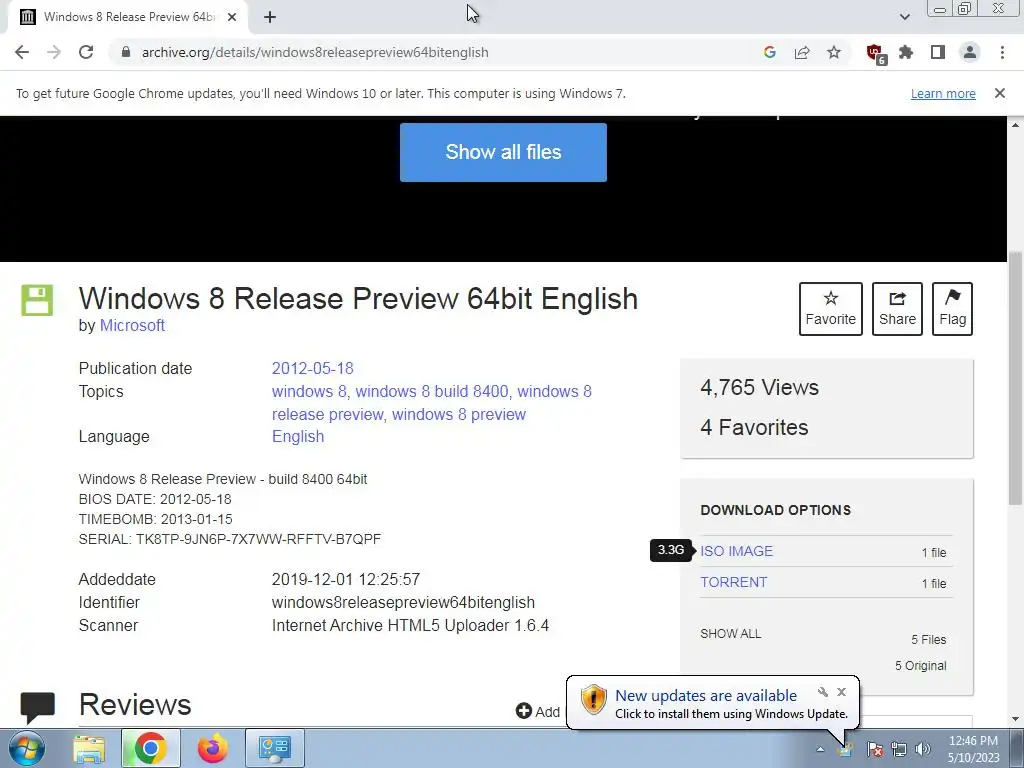Close the Windows 8 Release Preview tab
Image resolution: width=1024 pixels, height=768 pixels.
coord(232,17)
